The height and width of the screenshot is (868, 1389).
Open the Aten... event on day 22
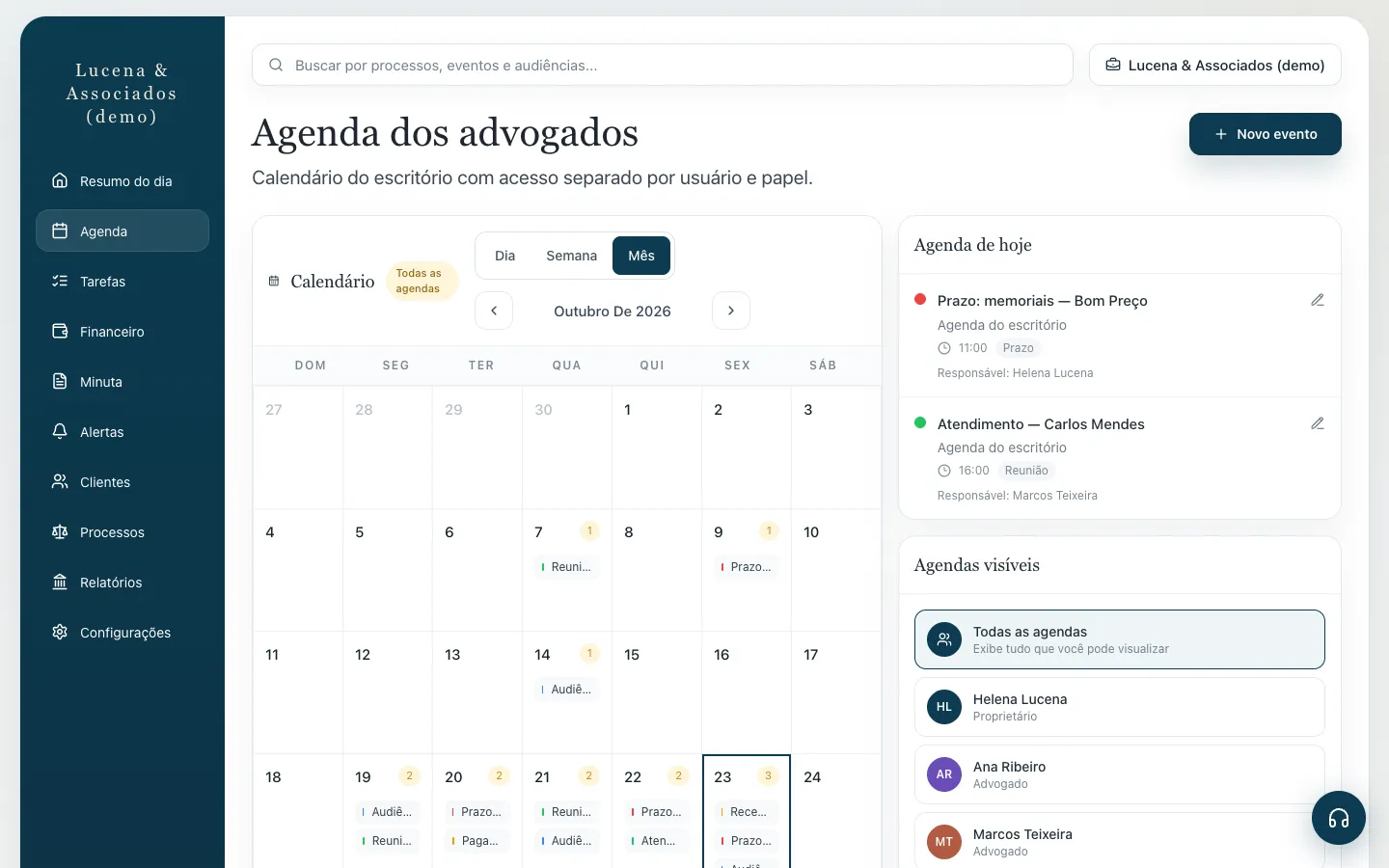(657, 841)
